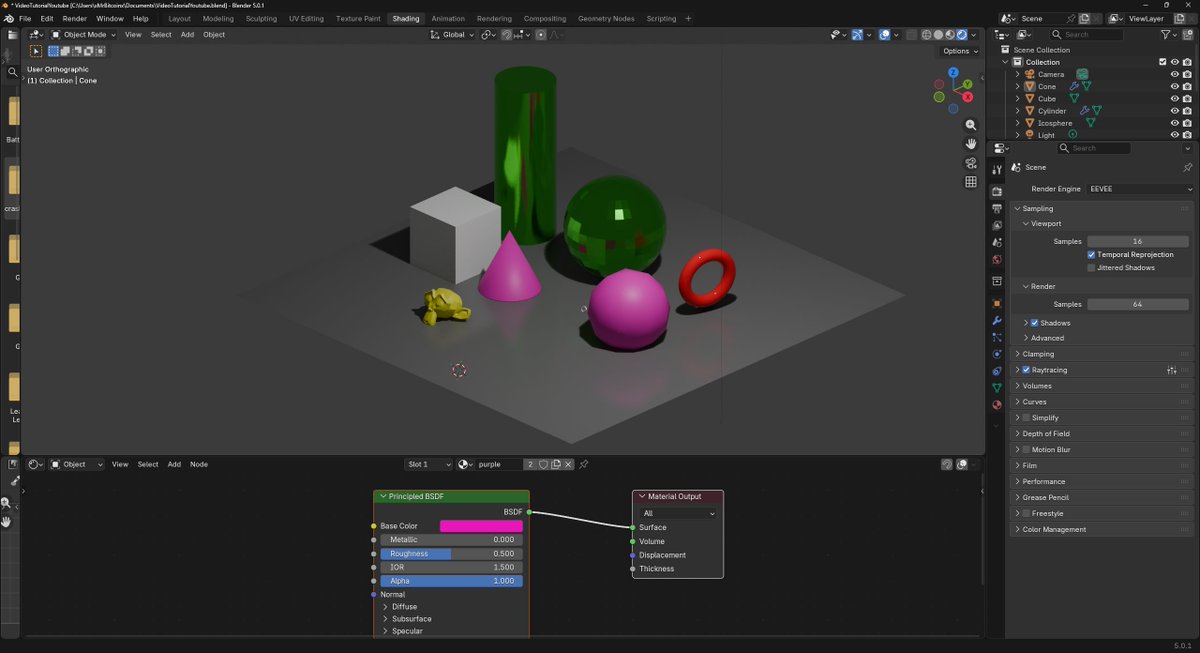
Task: Click the pan hand icon in the 3D viewport
Action: [970, 144]
